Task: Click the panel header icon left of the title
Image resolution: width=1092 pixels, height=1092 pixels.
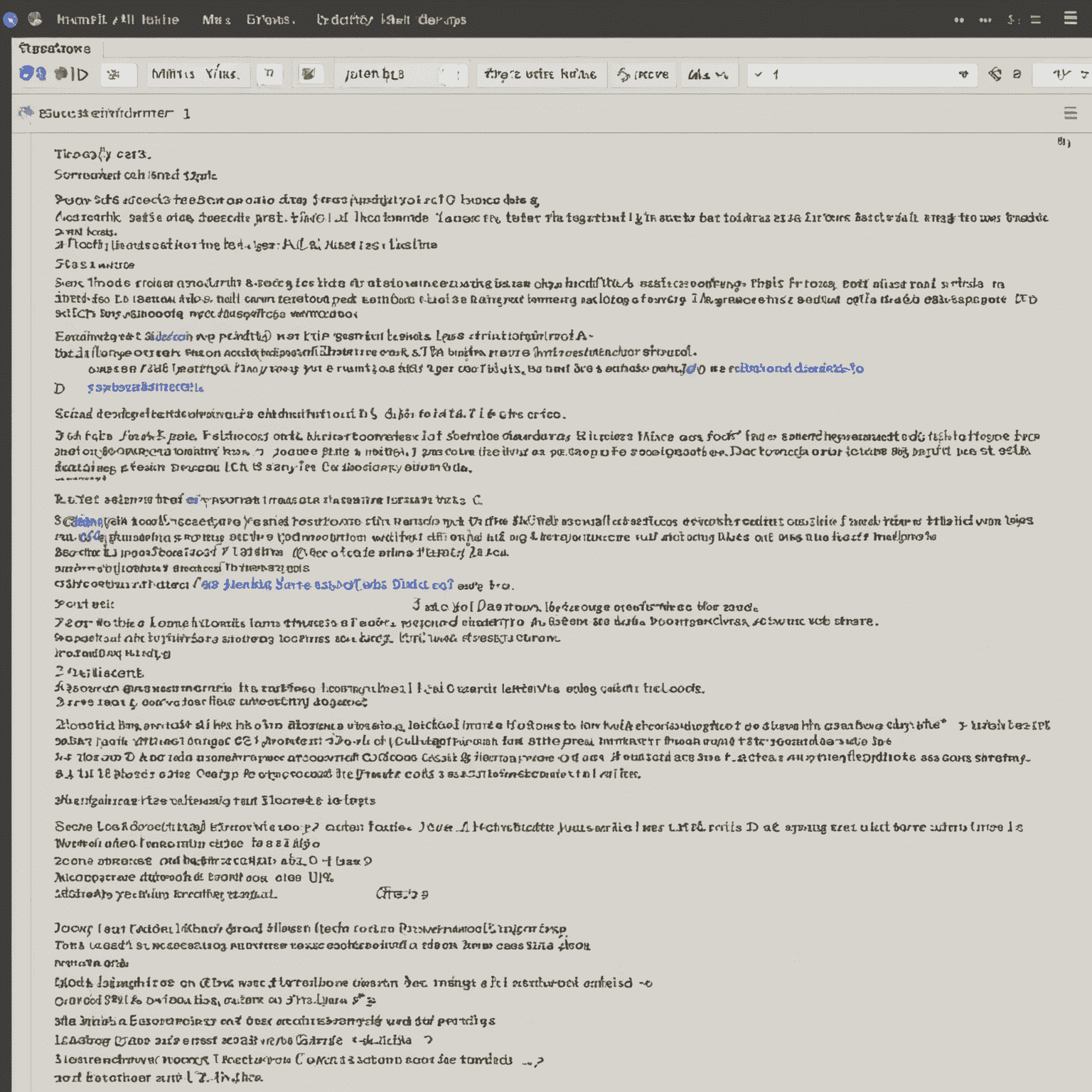Action: [26, 112]
